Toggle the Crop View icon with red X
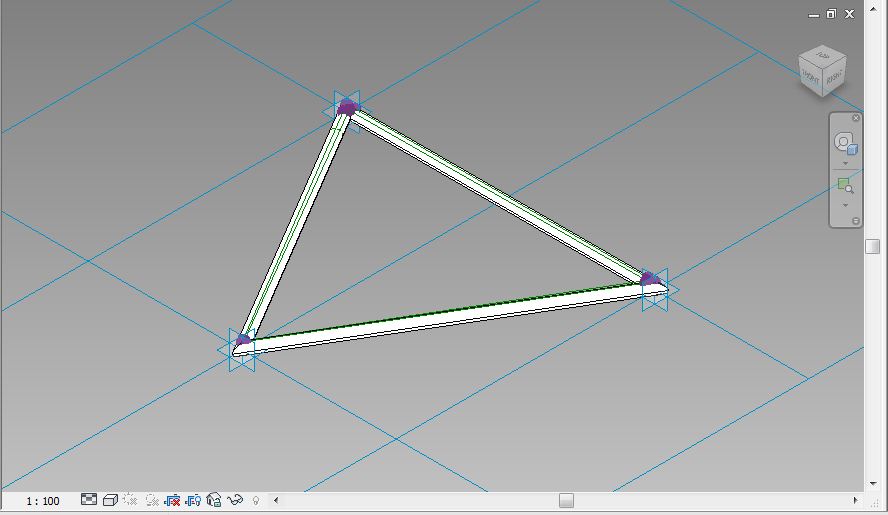This screenshot has height=515, width=888. pyautogui.click(x=172, y=500)
